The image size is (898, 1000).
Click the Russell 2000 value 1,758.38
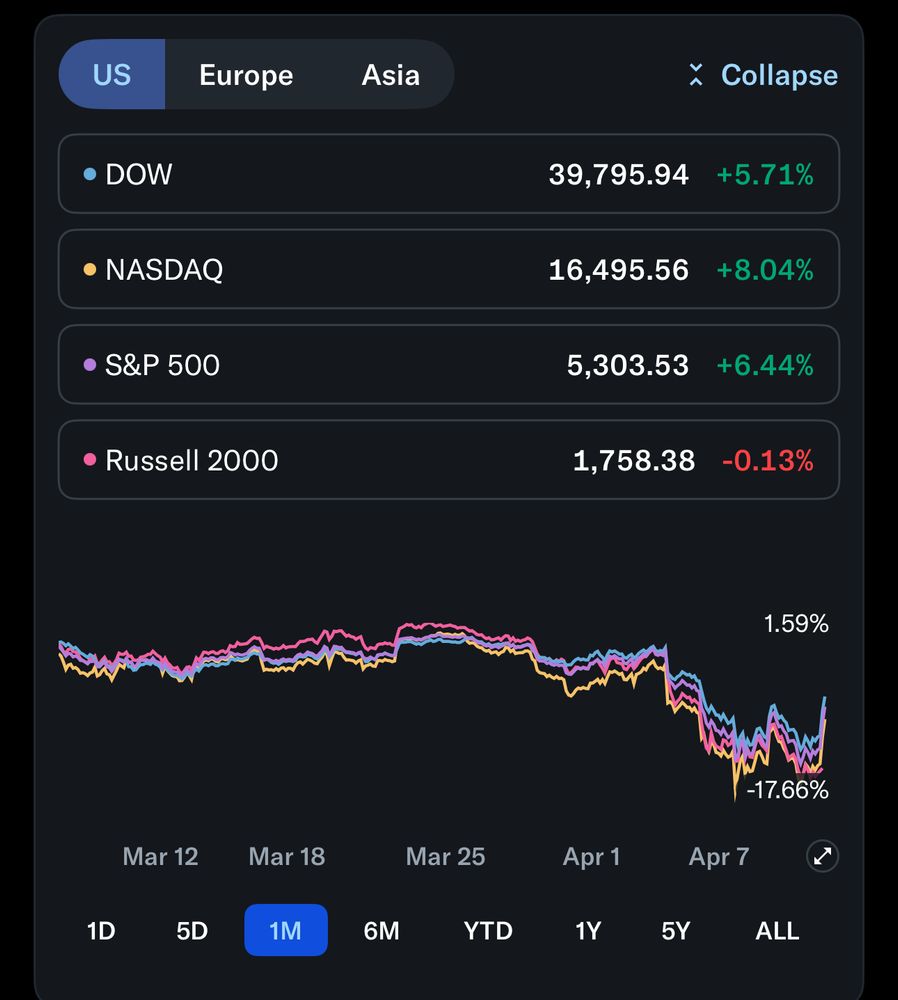pyautogui.click(x=634, y=460)
